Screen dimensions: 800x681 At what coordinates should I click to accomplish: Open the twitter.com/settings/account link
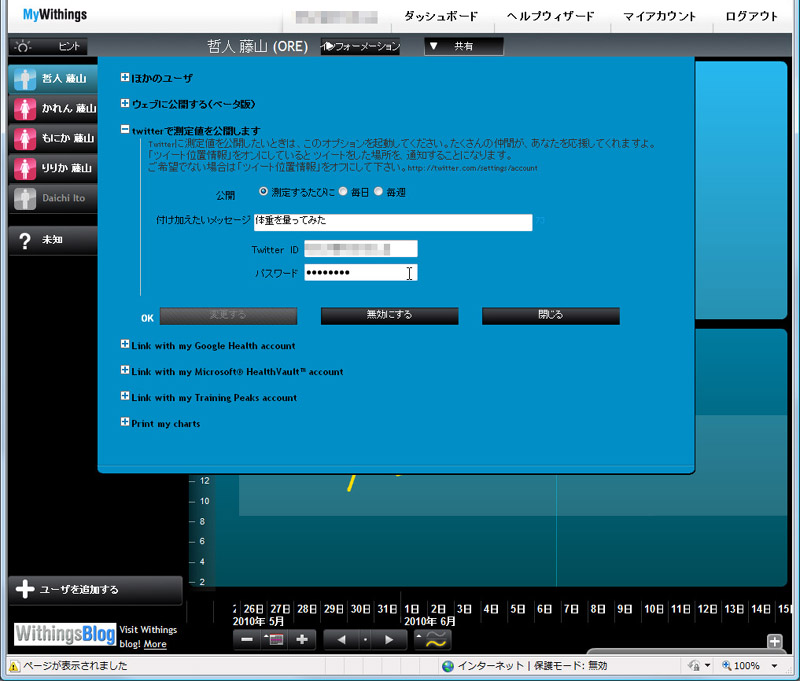tap(472, 168)
